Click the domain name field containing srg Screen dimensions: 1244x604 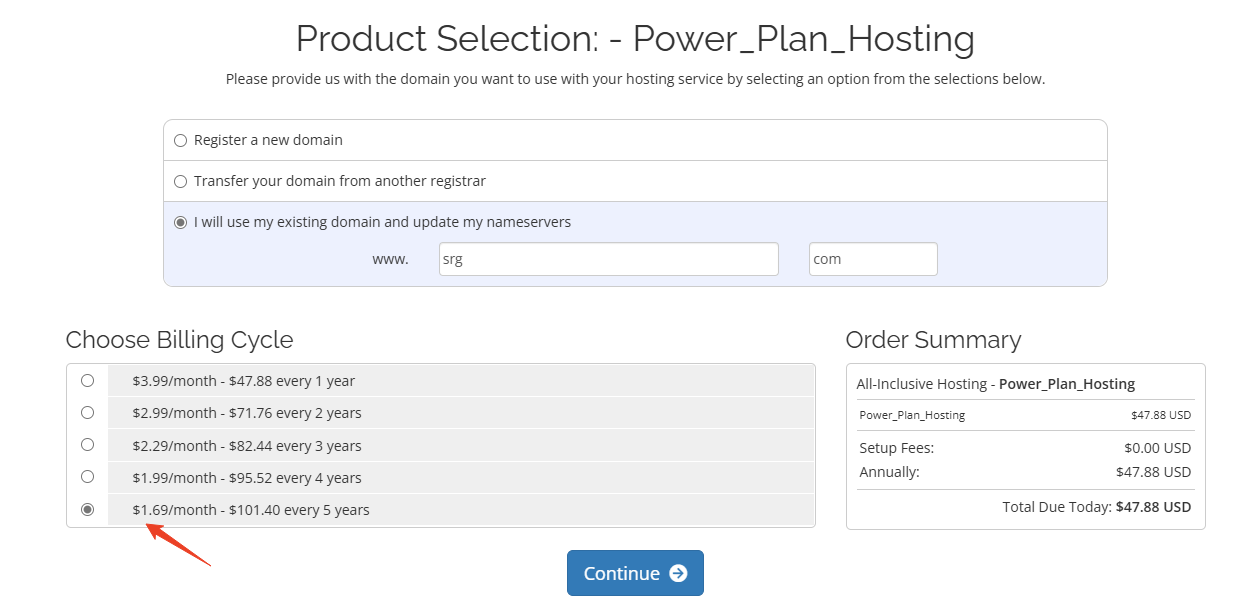click(608, 259)
